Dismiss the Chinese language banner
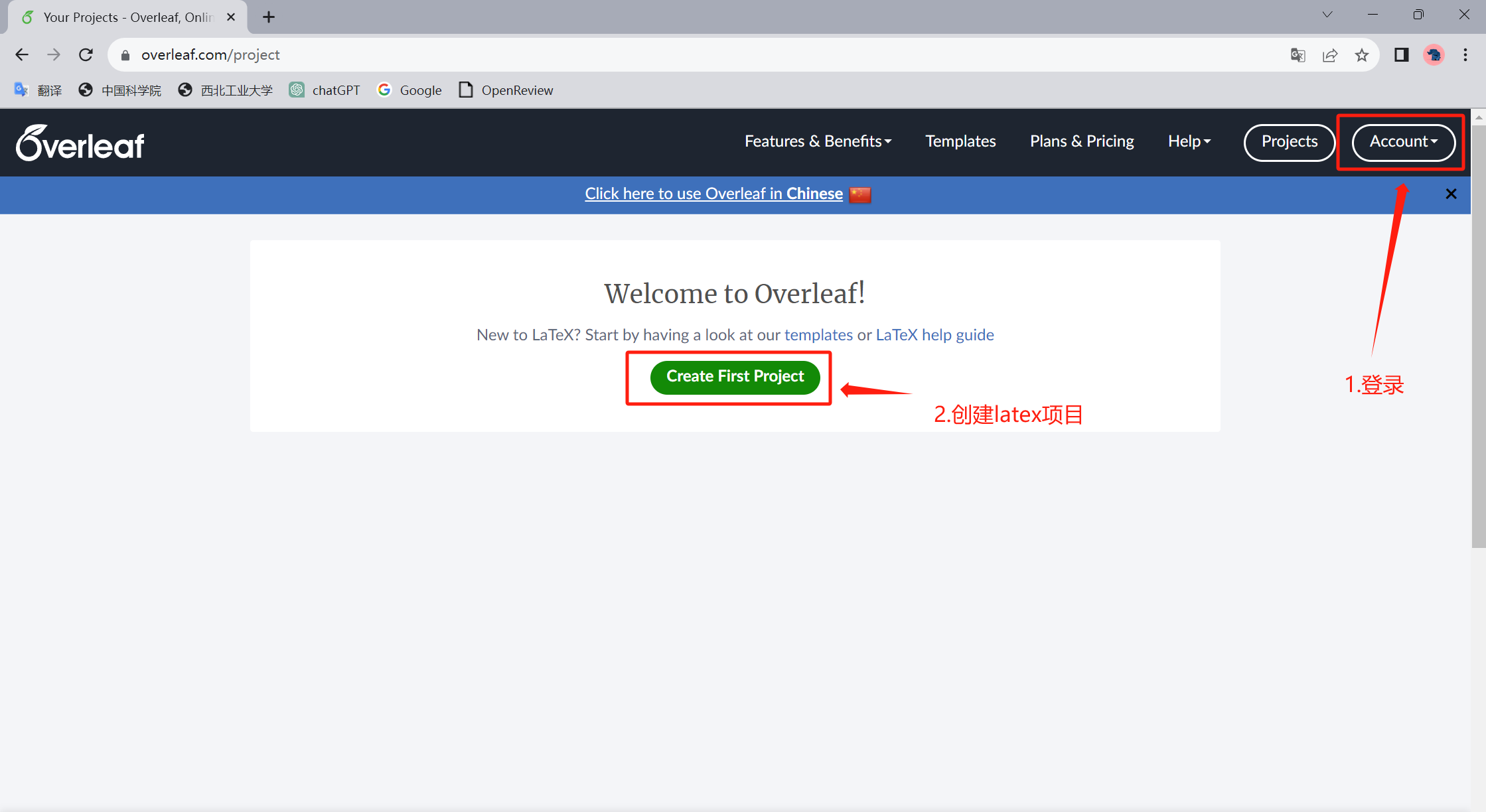Image resolution: width=1486 pixels, height=812 pixels. (1451, 194)
